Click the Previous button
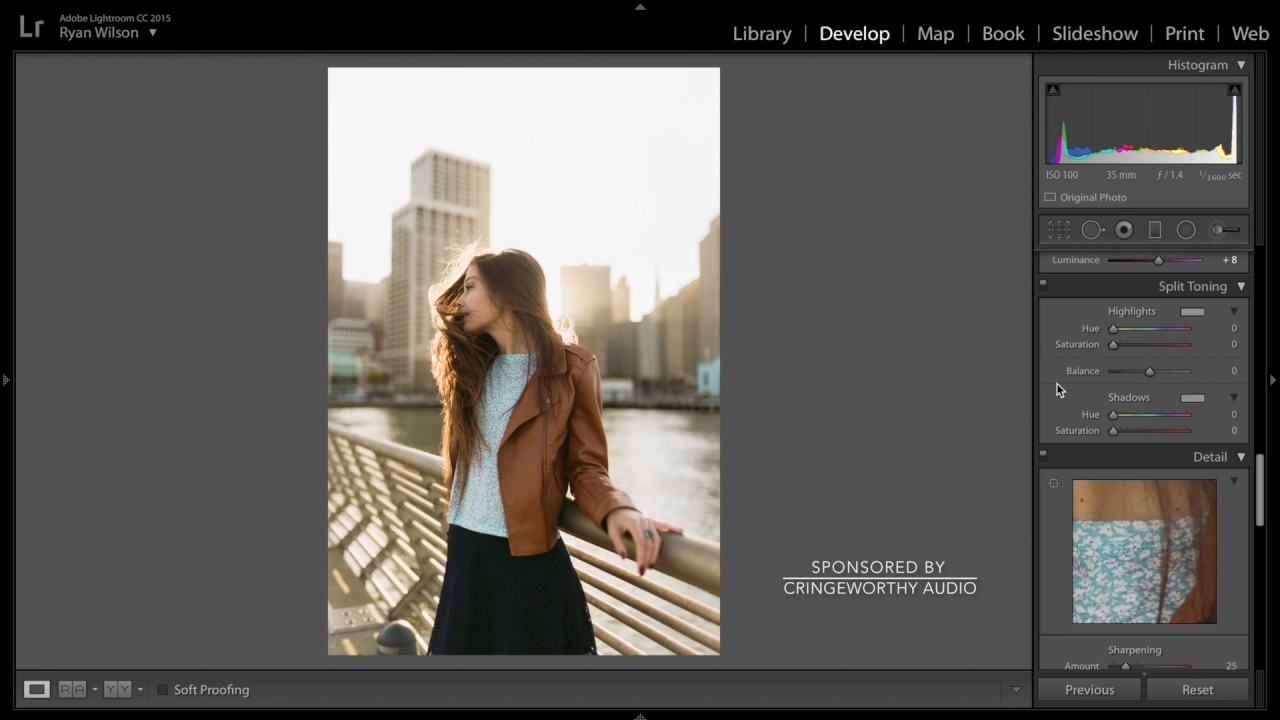This screenshot has height=720, width=1280. coord(1089,690)
